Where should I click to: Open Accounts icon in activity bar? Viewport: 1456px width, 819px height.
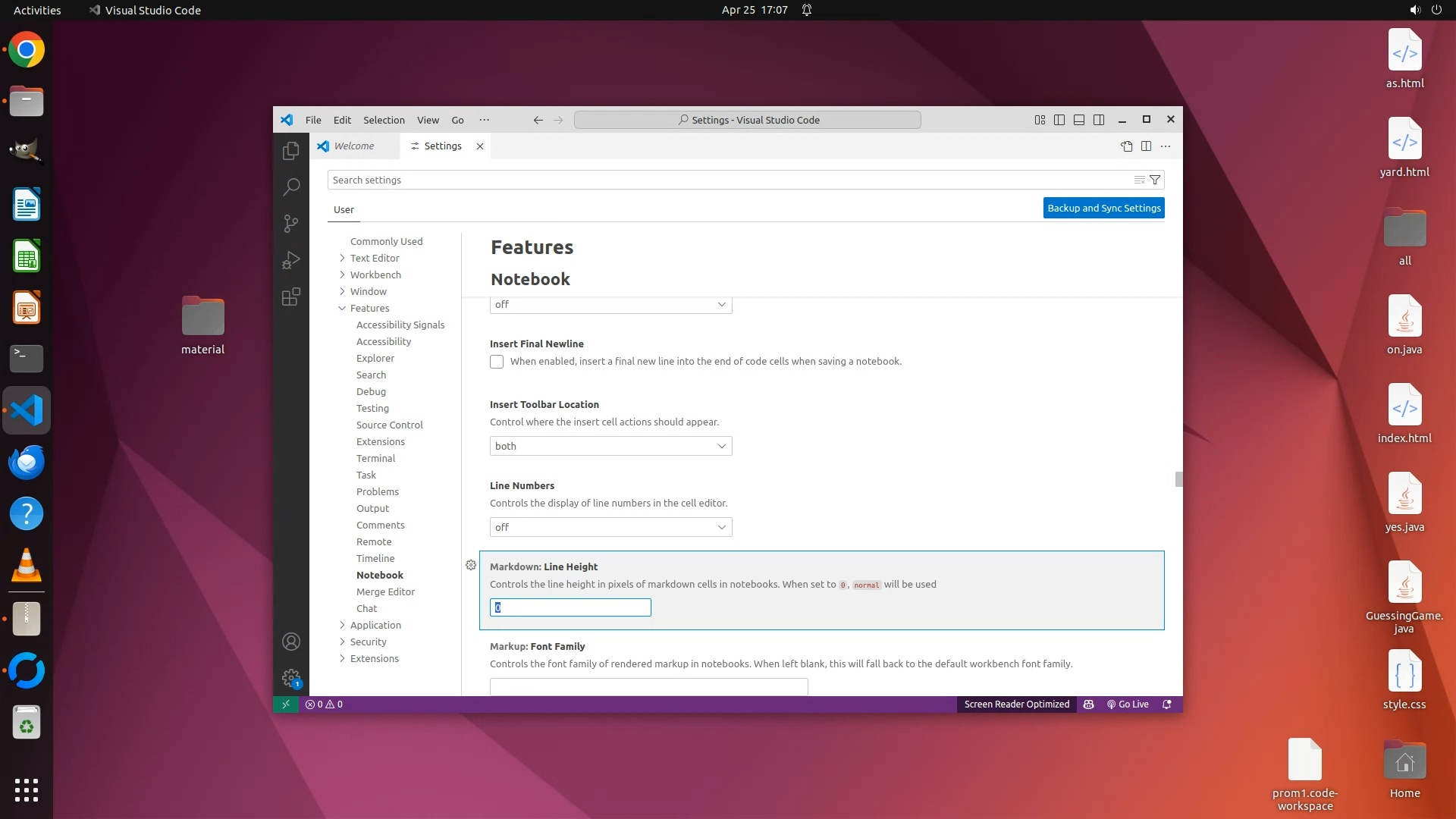coord(291,642)
